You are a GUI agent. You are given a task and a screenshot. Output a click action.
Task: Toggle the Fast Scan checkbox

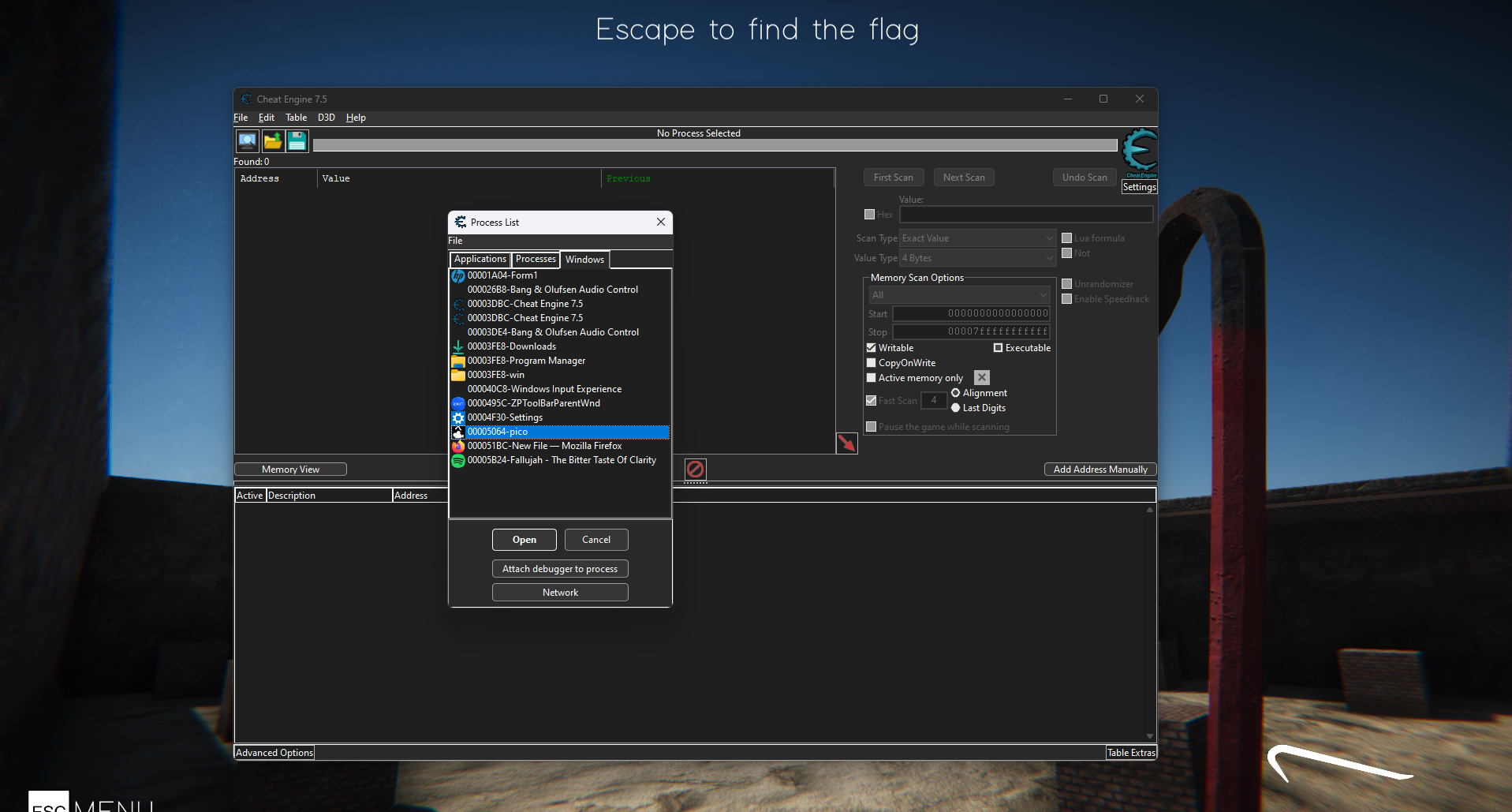pyautogui.click(x=872, y=401)
